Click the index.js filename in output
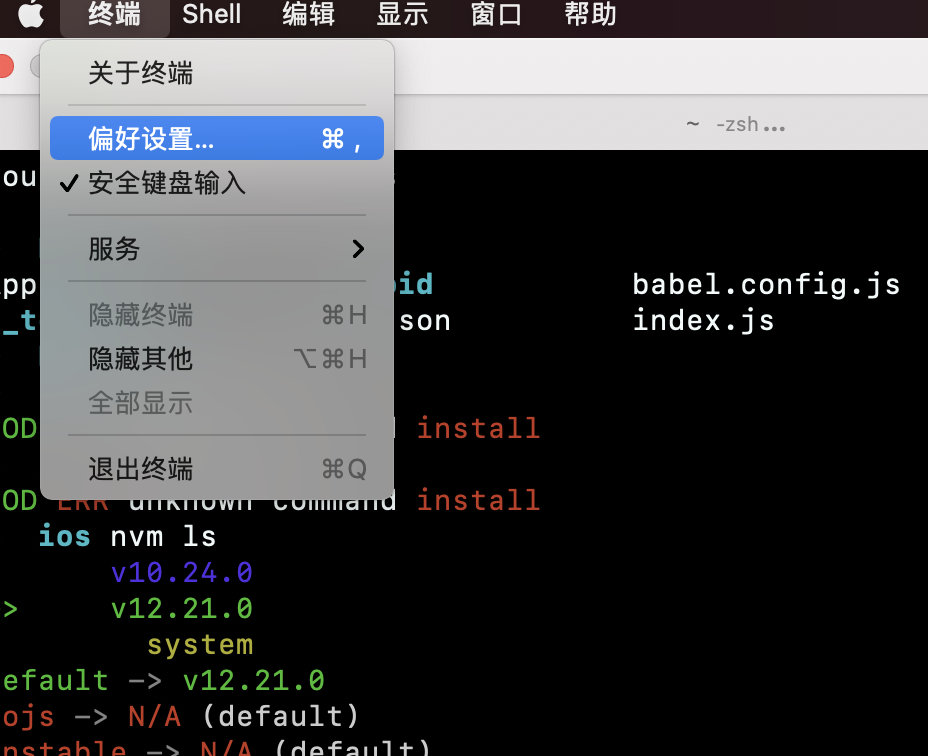Screen dimensions: 928x756 pyautogui.click(x=703, y=320)
